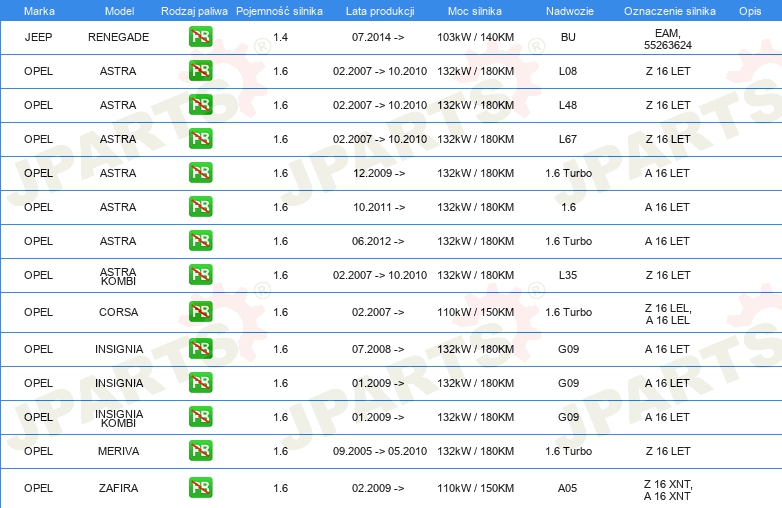Select the ZAFIRA model cell
This screenshot has height=508, width=782.
118,488
